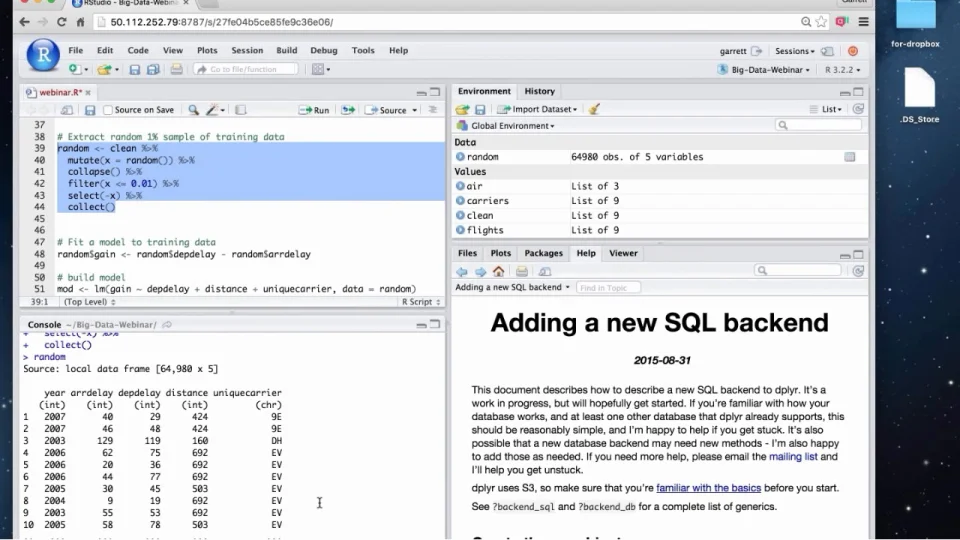Expand the clean list value
Screen dimensions: 960x540
(x=460, y=216)
